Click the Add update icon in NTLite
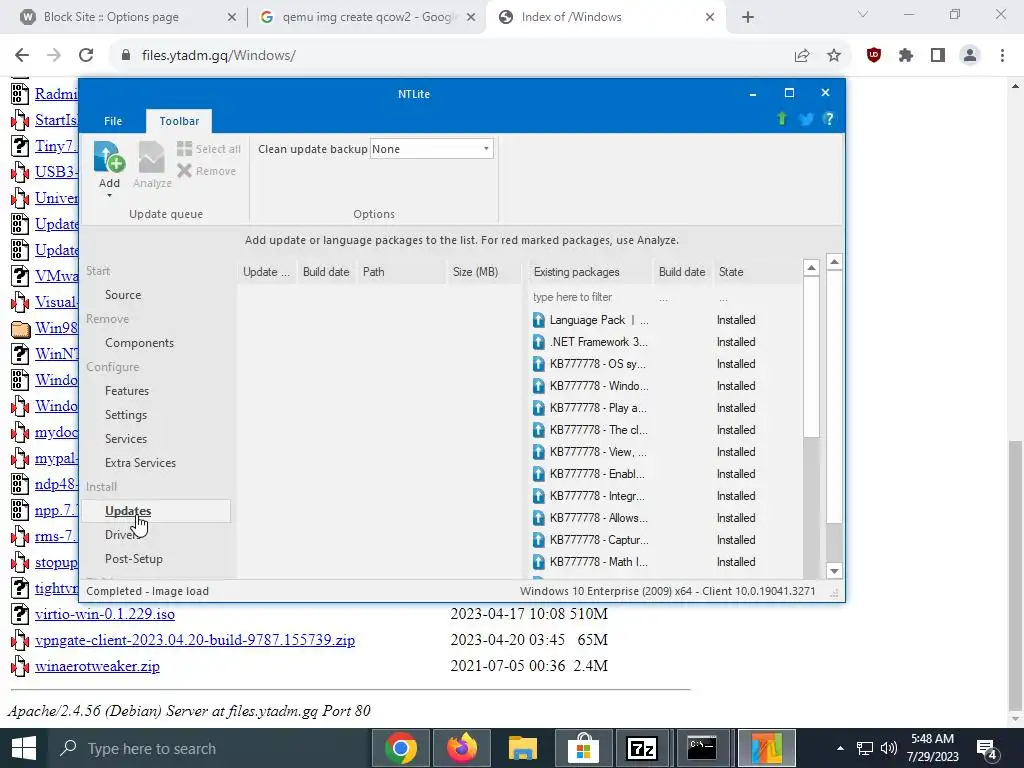This screenshot has width=1024, height=768. pyautogui.click(x=109, y=157)
